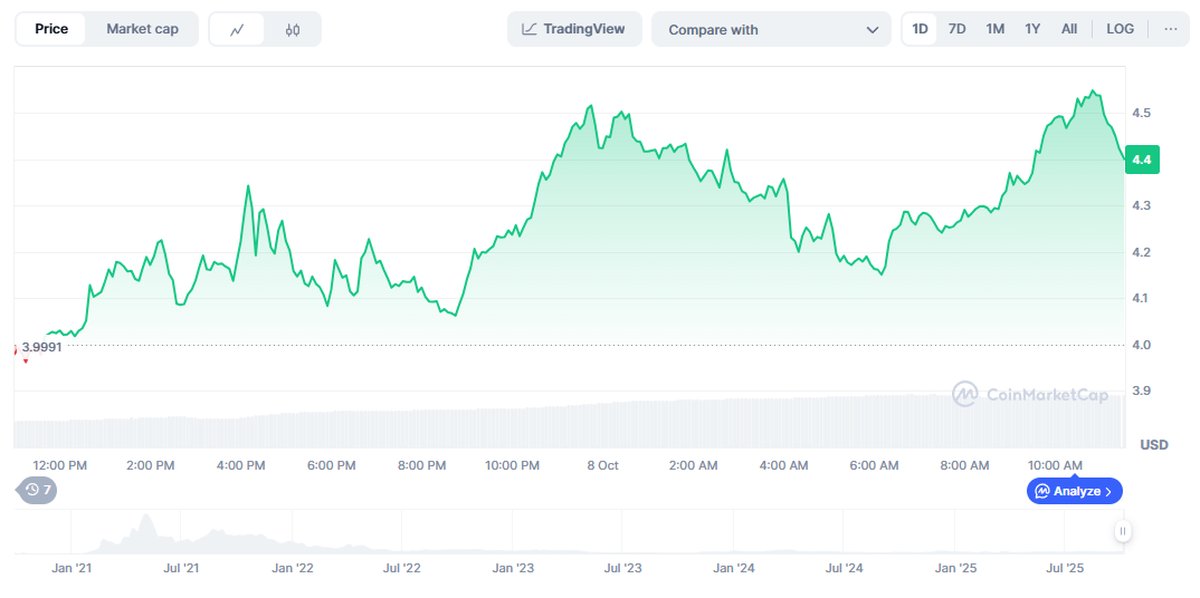Click Jan '24 on overview timeline

734,568
